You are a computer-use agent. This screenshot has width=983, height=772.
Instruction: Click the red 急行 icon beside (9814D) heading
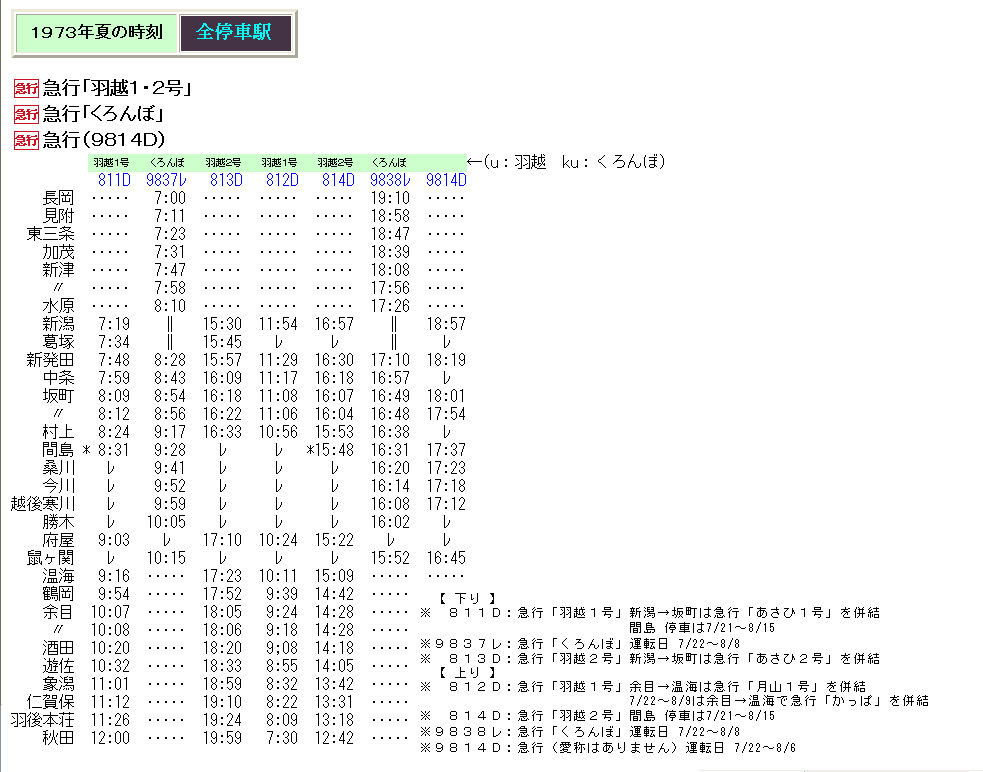point(26,140)
